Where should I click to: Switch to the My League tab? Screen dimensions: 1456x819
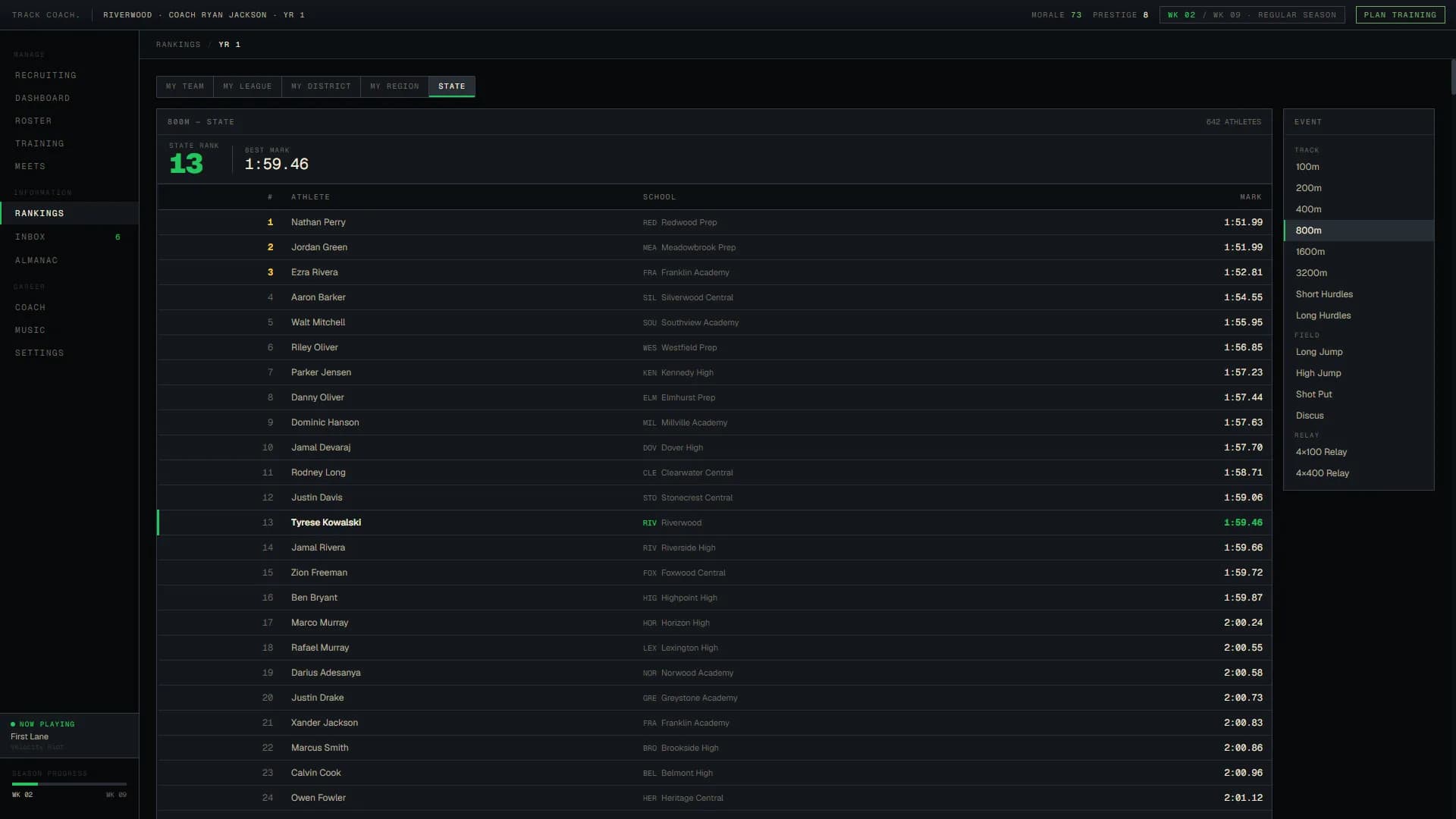pos(247,86)
